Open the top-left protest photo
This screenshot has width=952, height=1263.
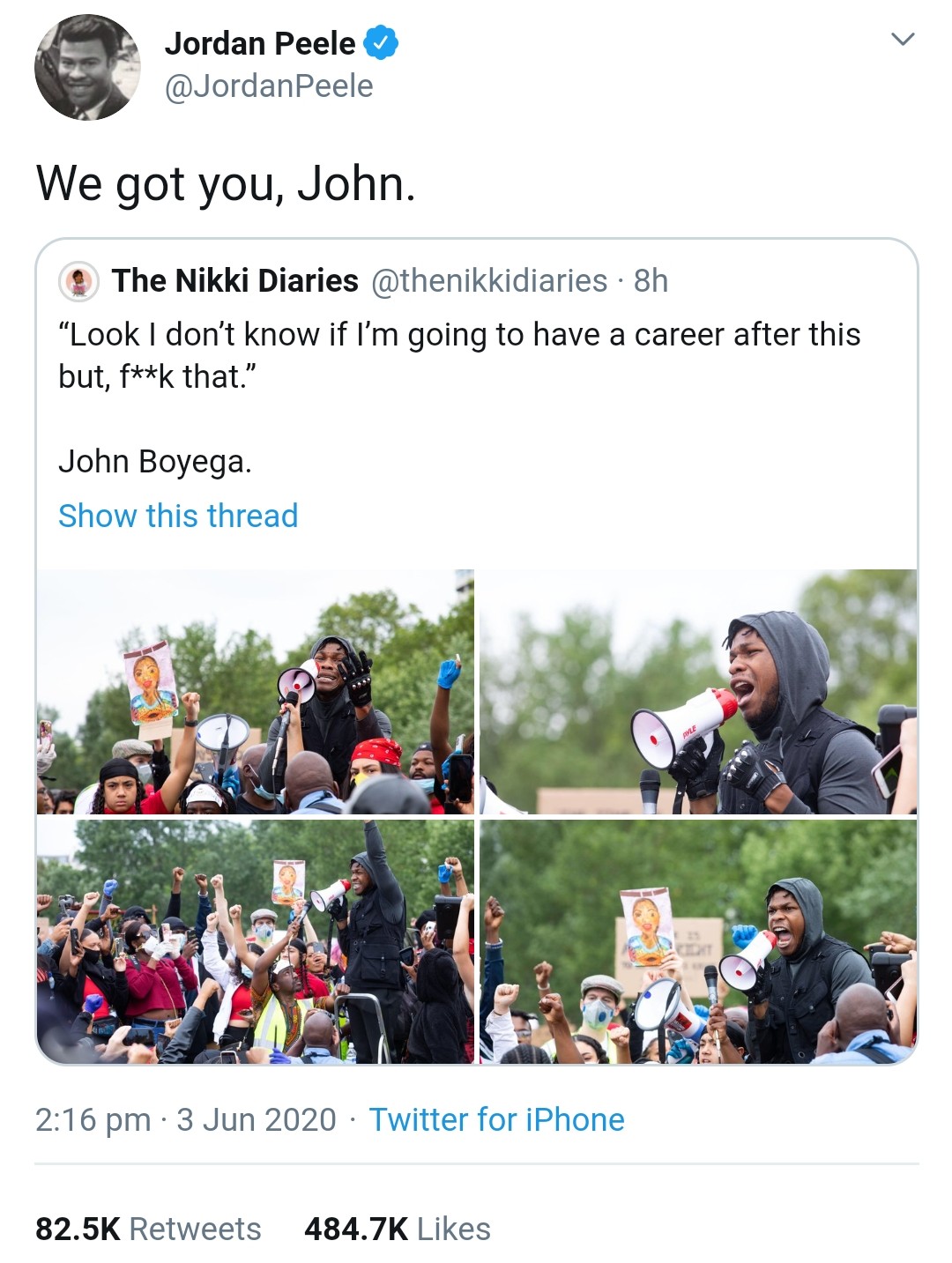coord(256,692)
